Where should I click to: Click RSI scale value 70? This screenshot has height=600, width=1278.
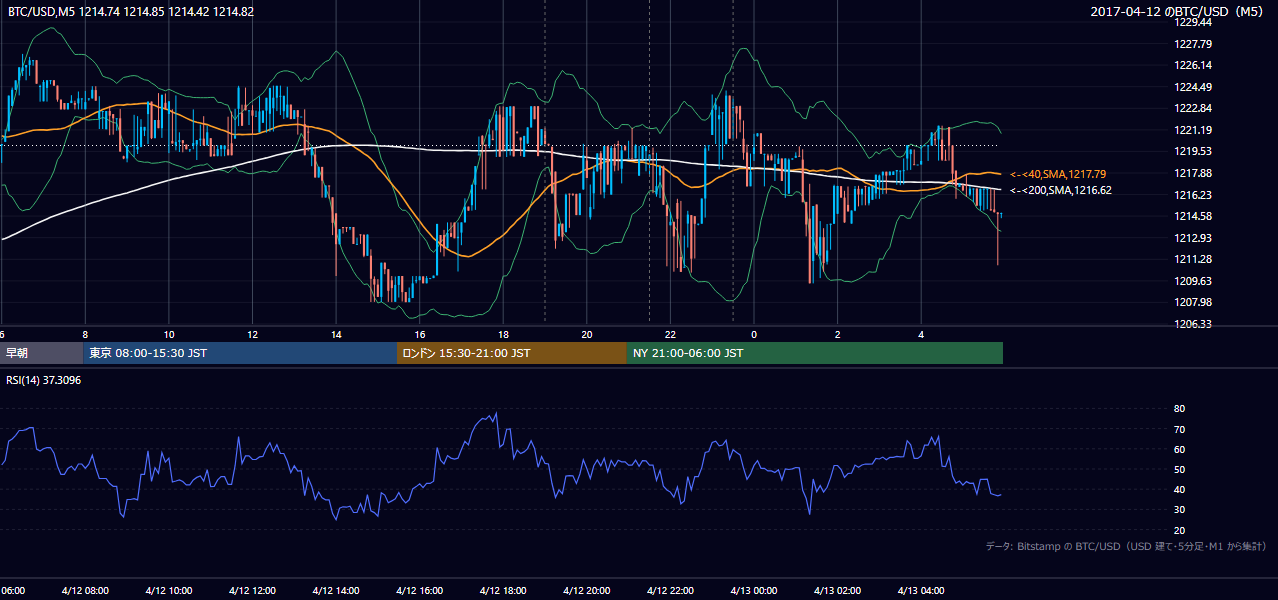1179,429
